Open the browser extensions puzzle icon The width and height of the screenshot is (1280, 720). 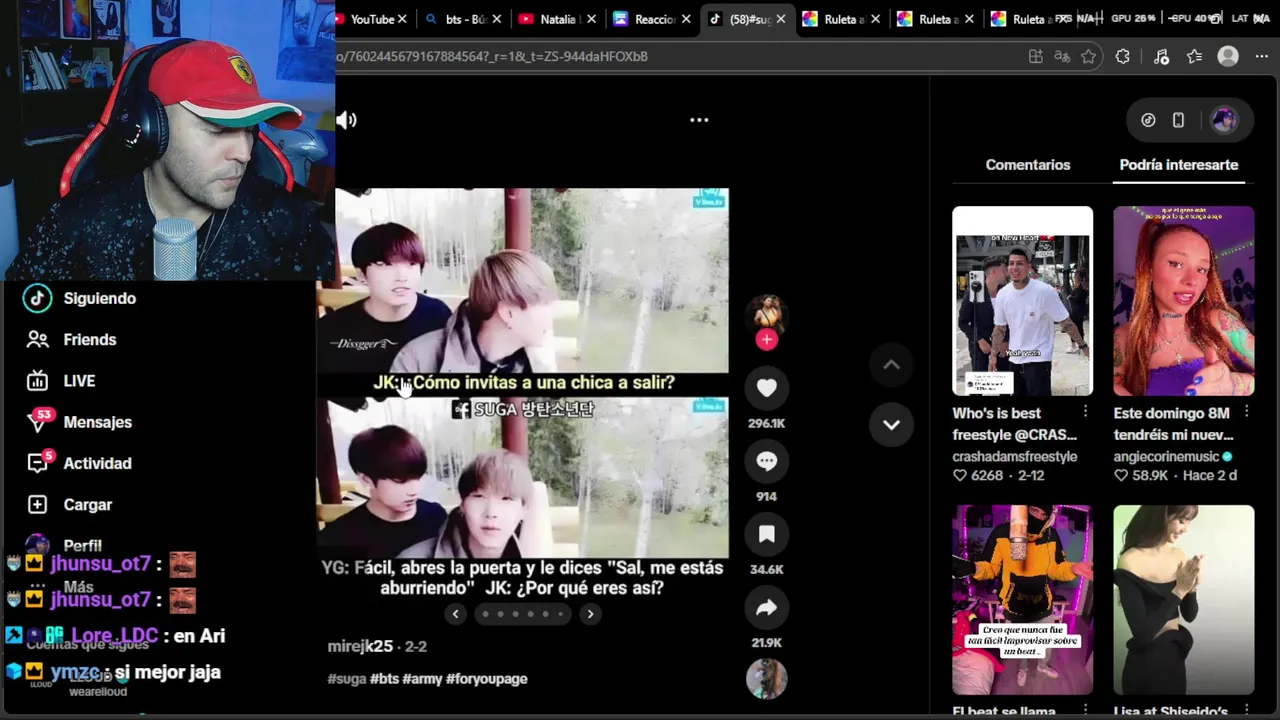click(1123, 57)
